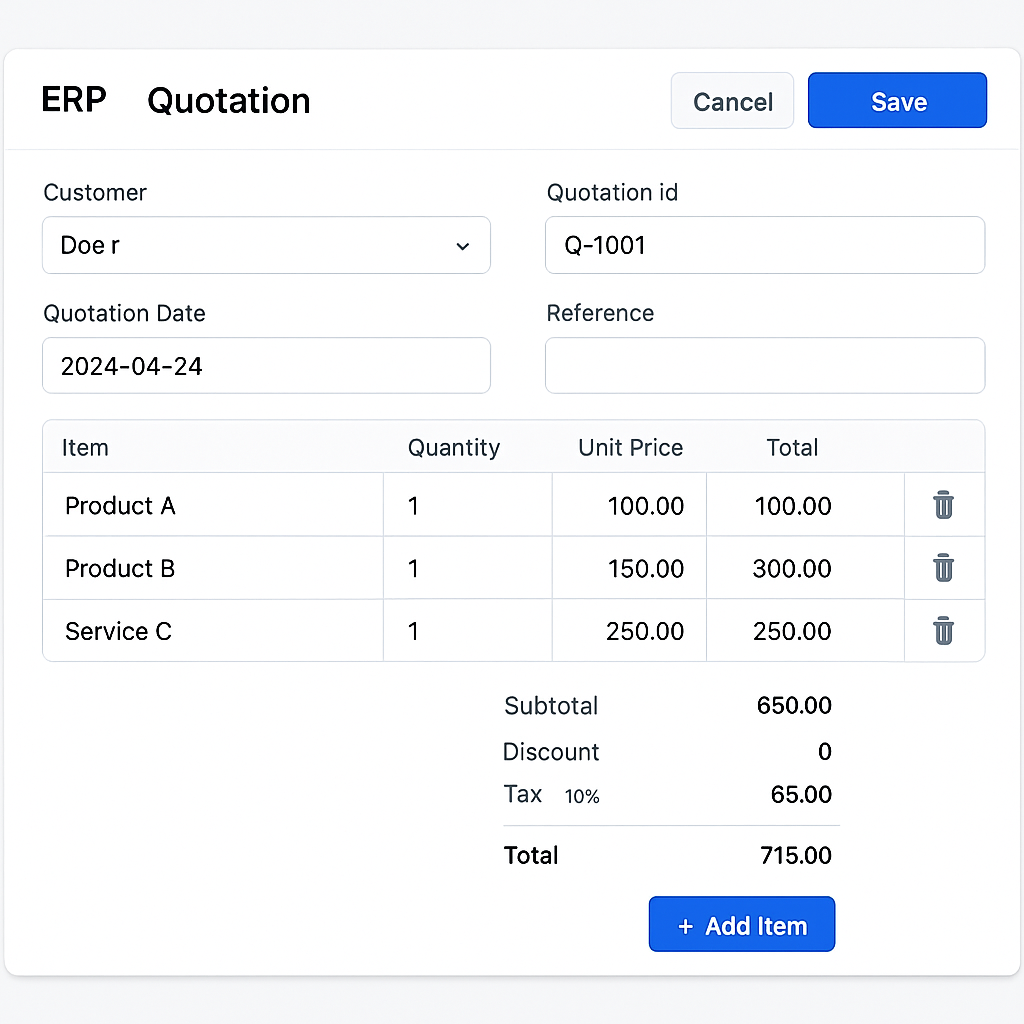Click Product B total 300.00
This screenshot has width=1024, height=1024.
tap(792, 569)
